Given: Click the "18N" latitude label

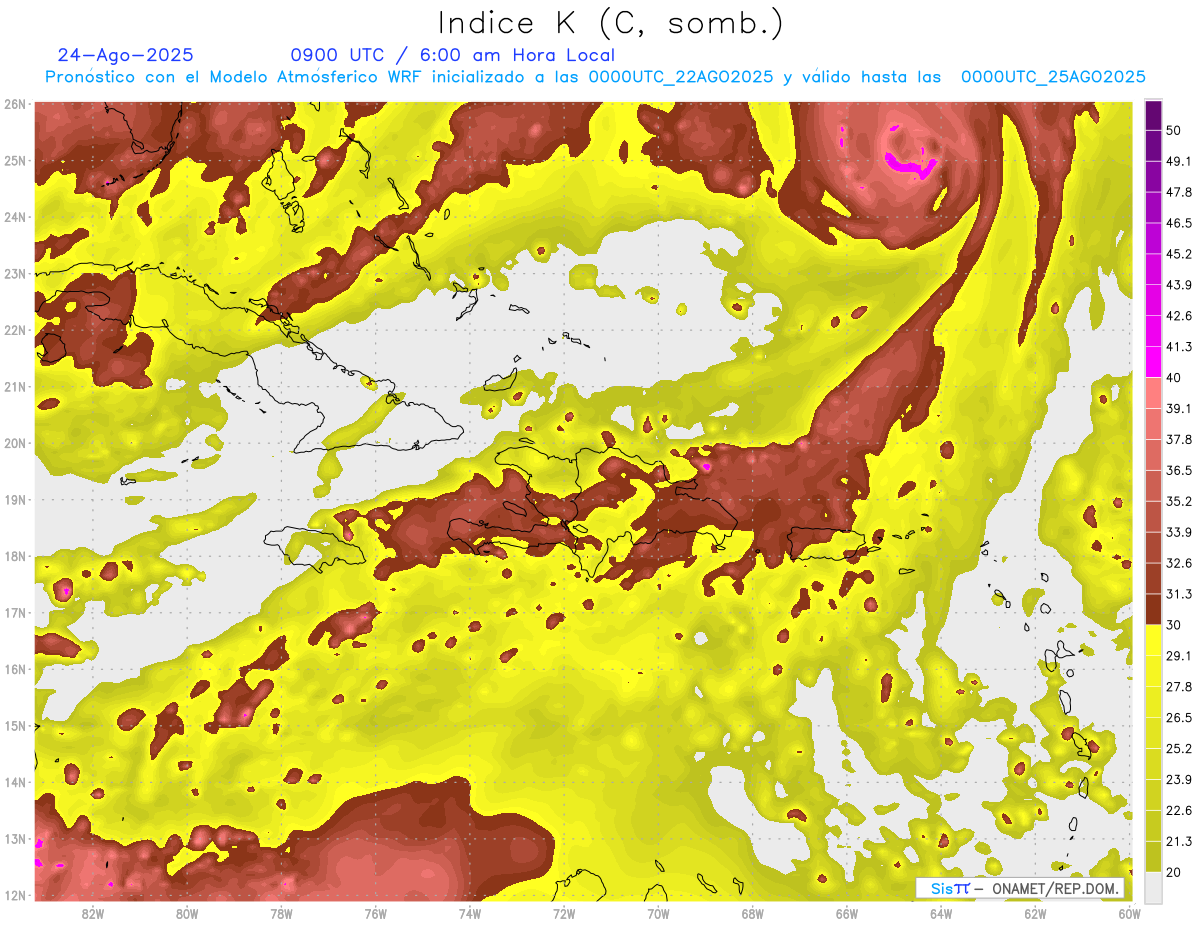Looking at the screenshot, I should click(15, 557).
